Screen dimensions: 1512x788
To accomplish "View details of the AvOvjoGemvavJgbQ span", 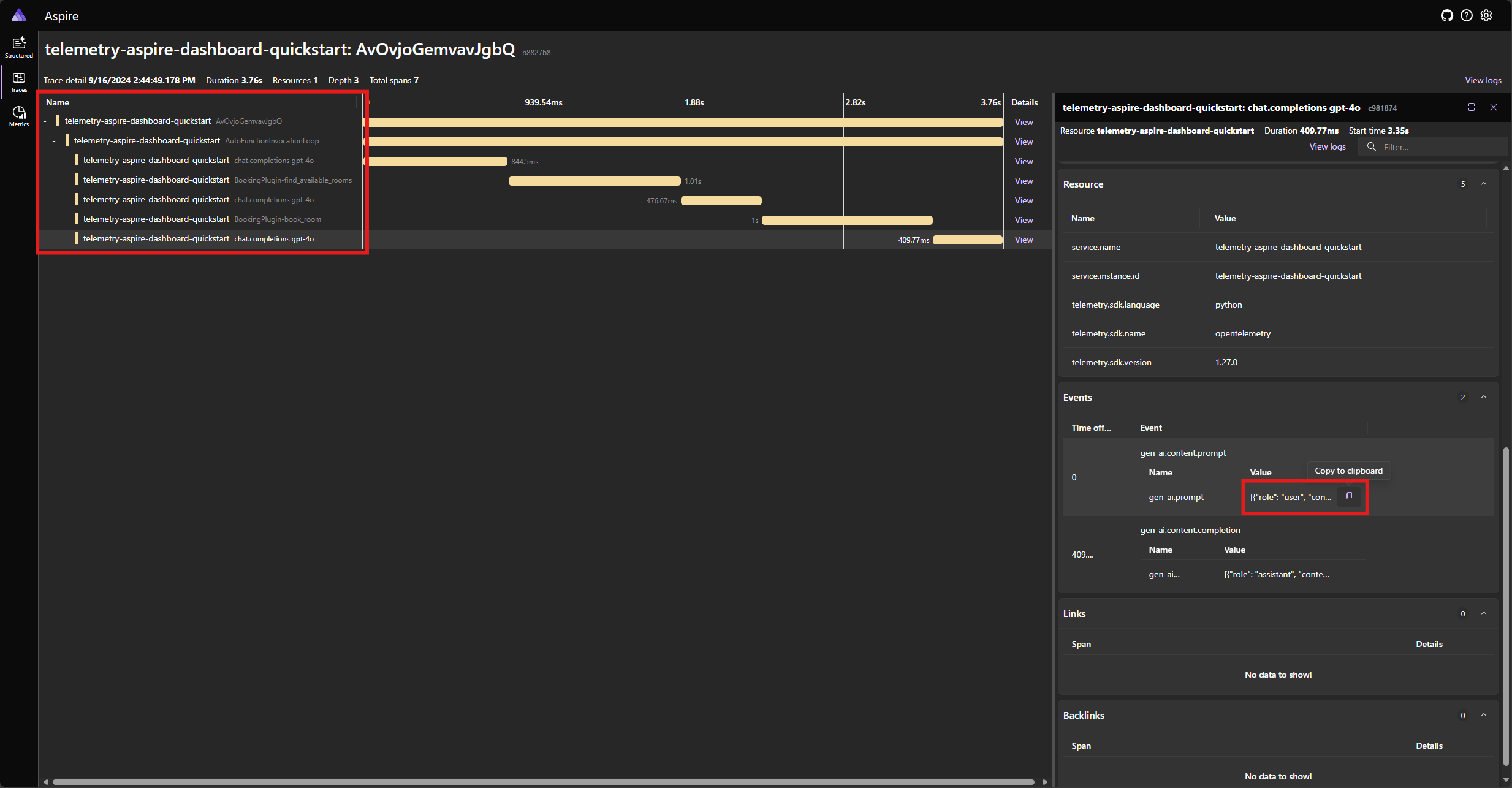I will 1024,122.
